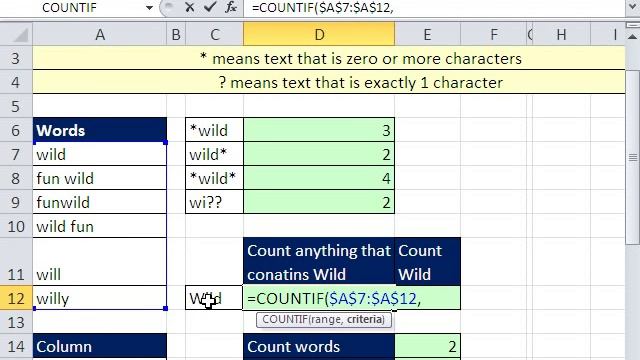Open the Insert Function fx dialog
This screenshot has height=360, width=640.
[x=231, y=7]
